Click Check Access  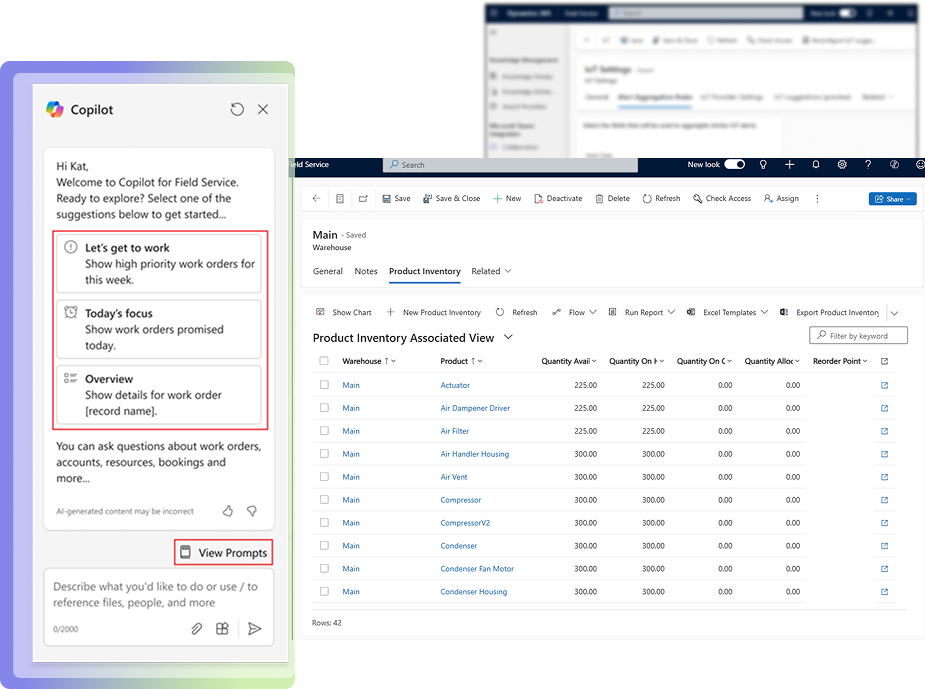[722, 199]
